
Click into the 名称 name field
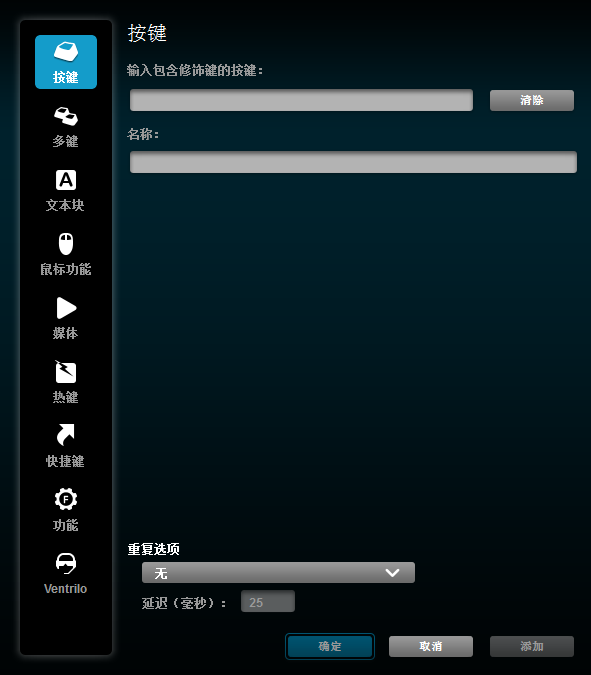click(353, 162)
